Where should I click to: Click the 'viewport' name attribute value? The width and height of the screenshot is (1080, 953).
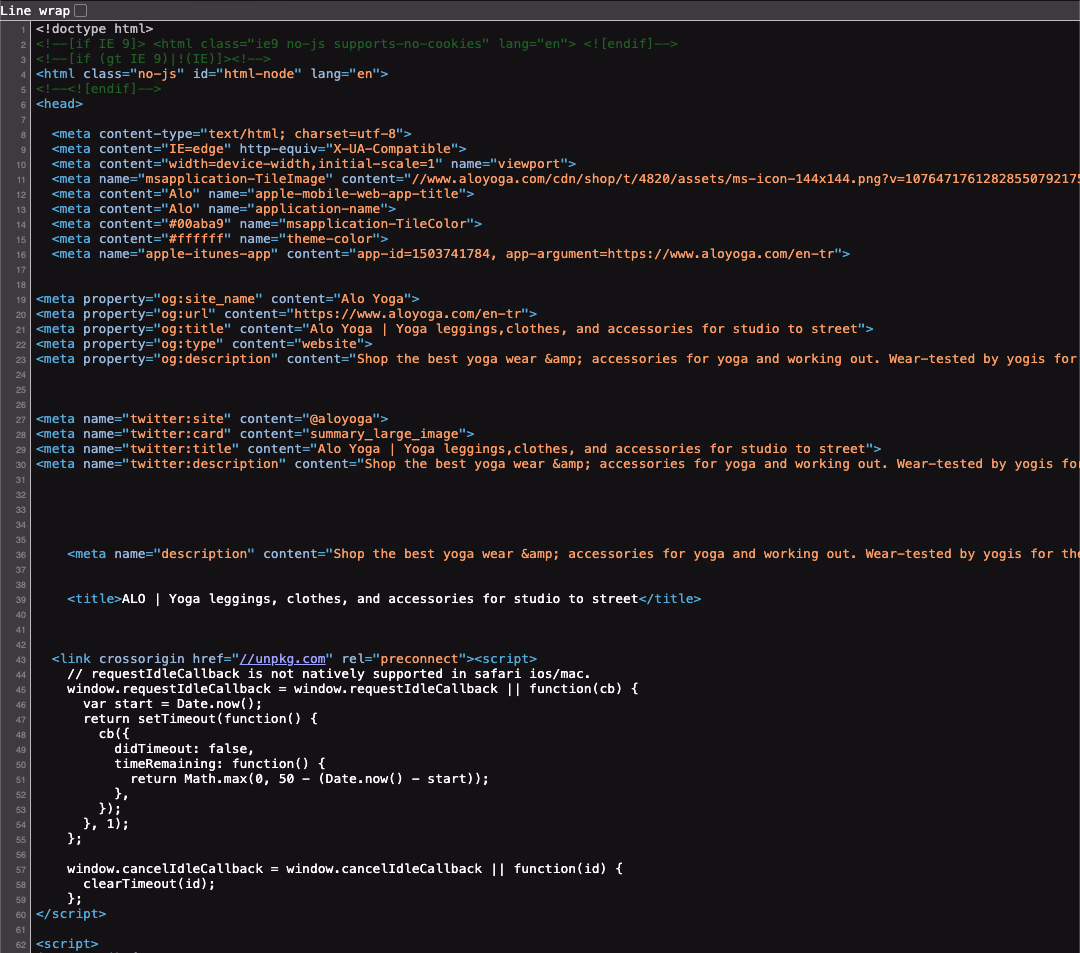pos(529,164)
